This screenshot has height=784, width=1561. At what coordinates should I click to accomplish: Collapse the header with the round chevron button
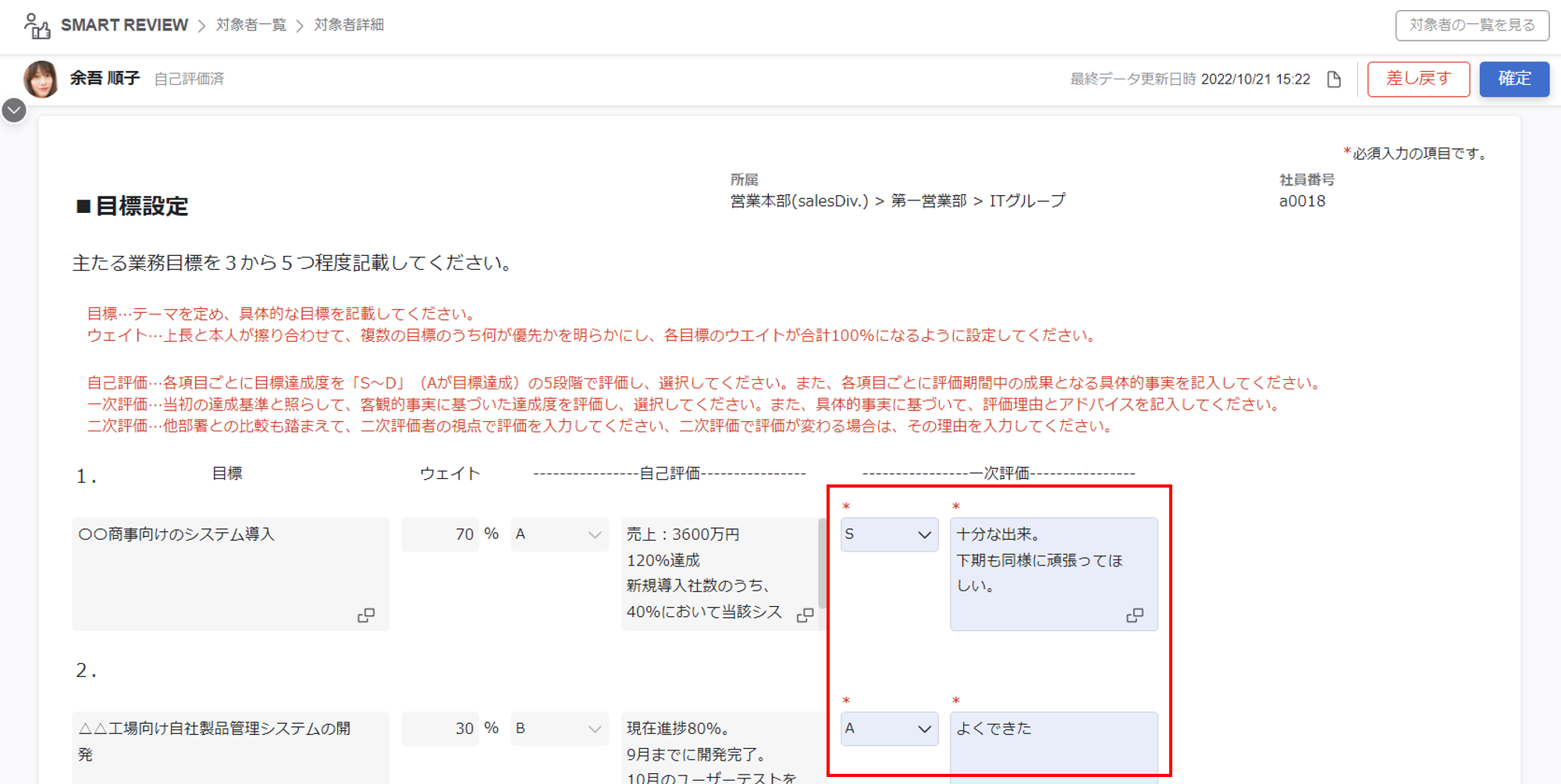14,110
